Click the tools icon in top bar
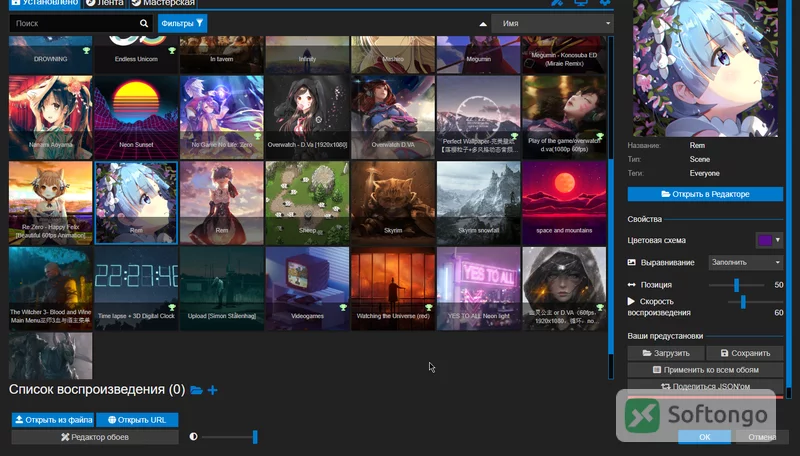 (x=557, y=3)
